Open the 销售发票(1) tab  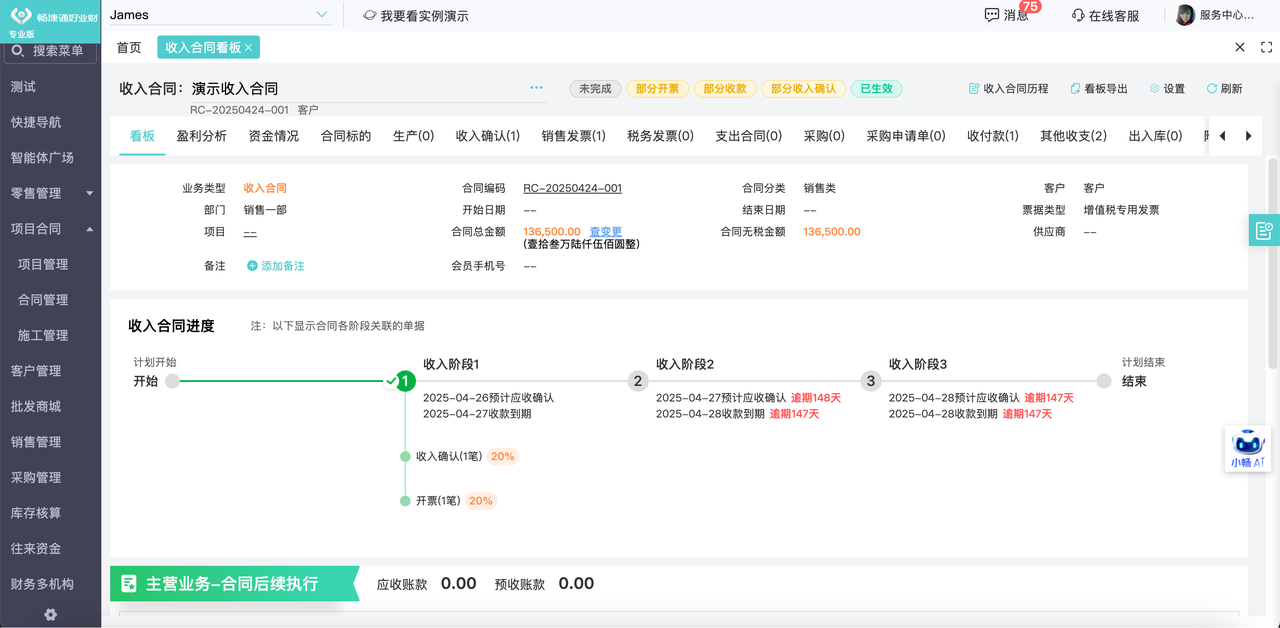(574, 136)
